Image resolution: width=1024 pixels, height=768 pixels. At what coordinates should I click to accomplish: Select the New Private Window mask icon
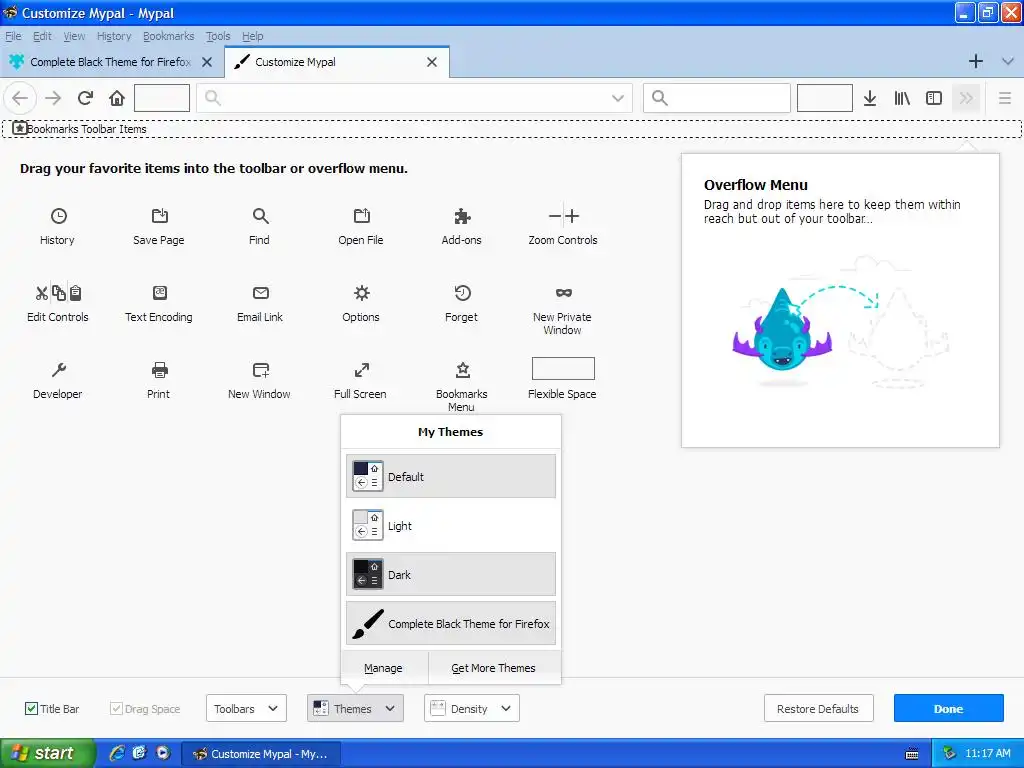tap(563, 293)
